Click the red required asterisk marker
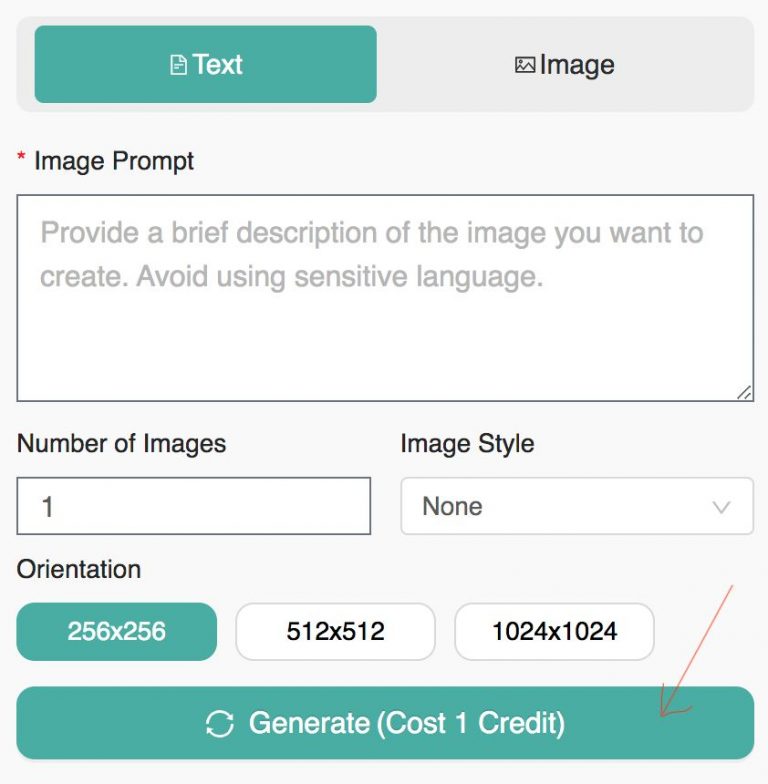Image resolution: width=768 pixels, height=784 pixels. 21,156
